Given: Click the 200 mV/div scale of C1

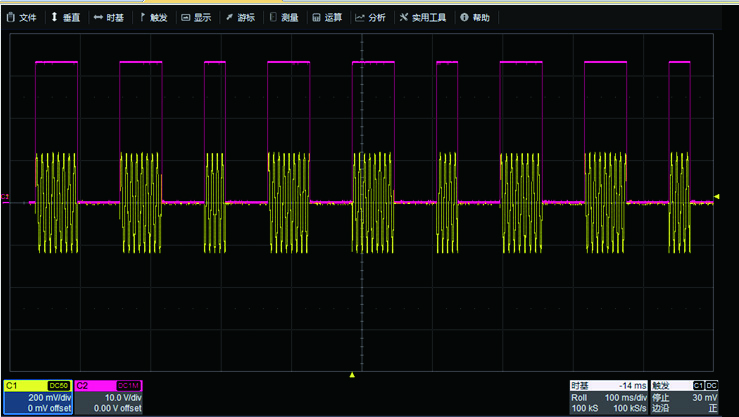Looking at the screenshot, I should pos(50,397).
